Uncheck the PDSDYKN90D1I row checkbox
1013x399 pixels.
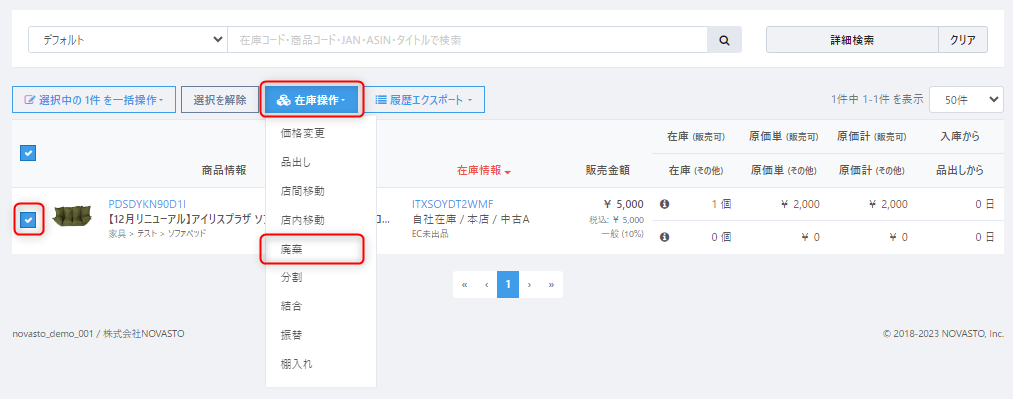(28, 220)
